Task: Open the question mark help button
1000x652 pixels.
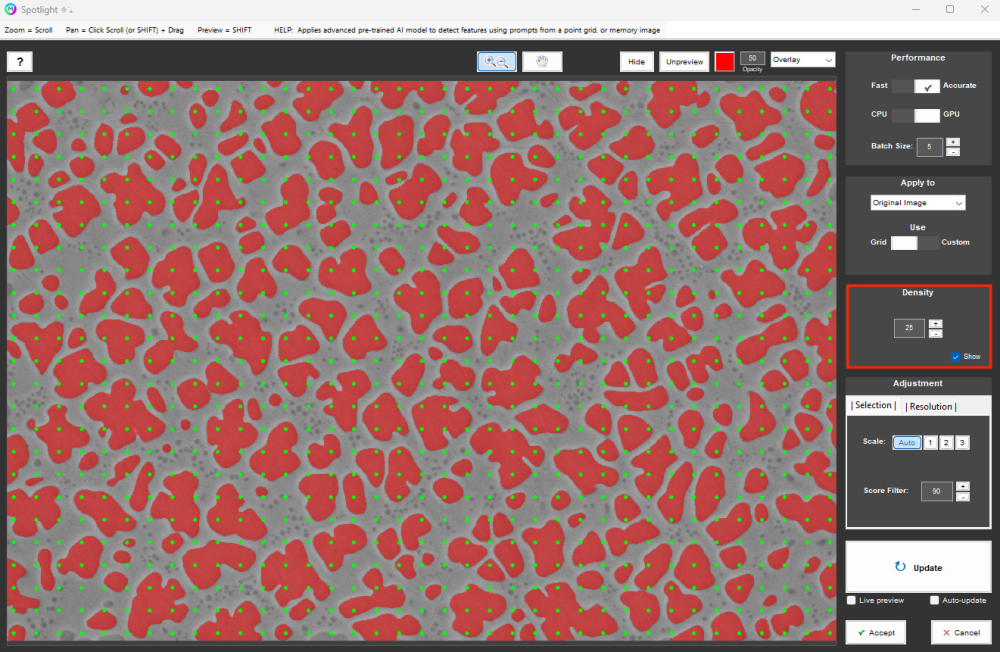Action: (x=20, y=62)
